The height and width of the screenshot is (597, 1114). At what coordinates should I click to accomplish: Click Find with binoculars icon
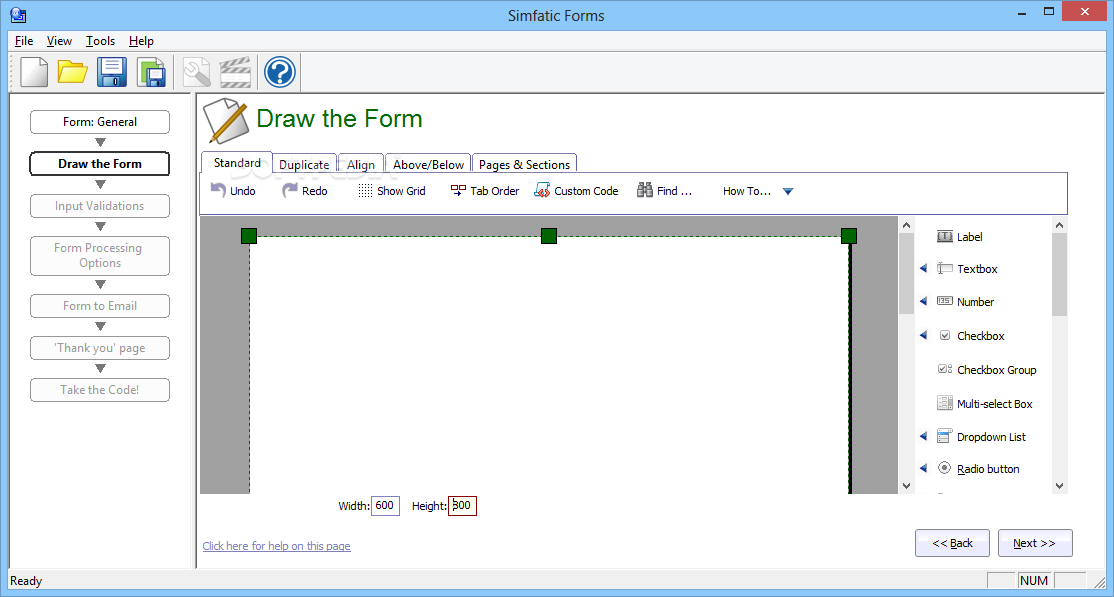664,190
